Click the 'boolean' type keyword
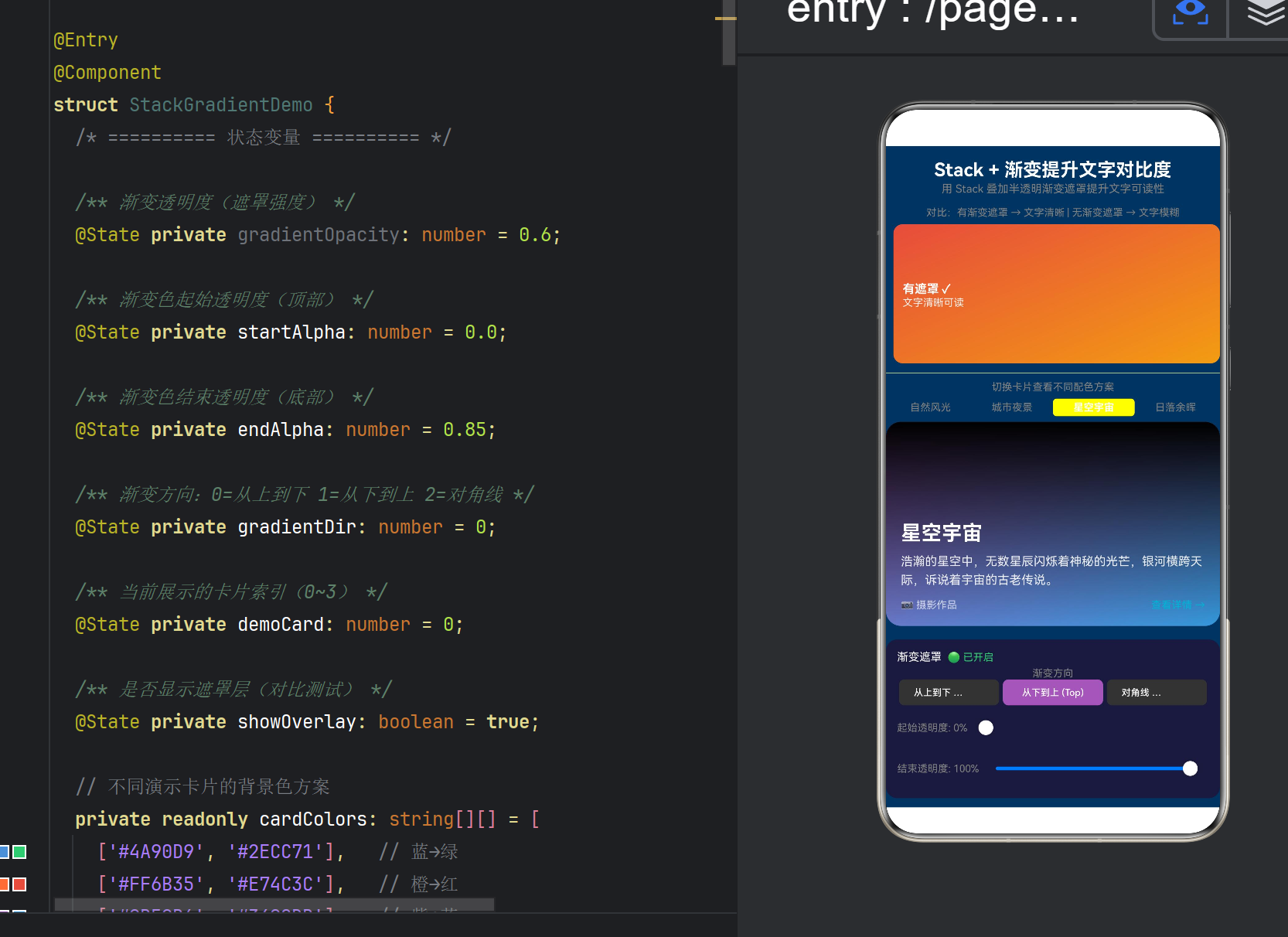The width and height of the screenshot is (1288, 937). [x=416, y=722]
